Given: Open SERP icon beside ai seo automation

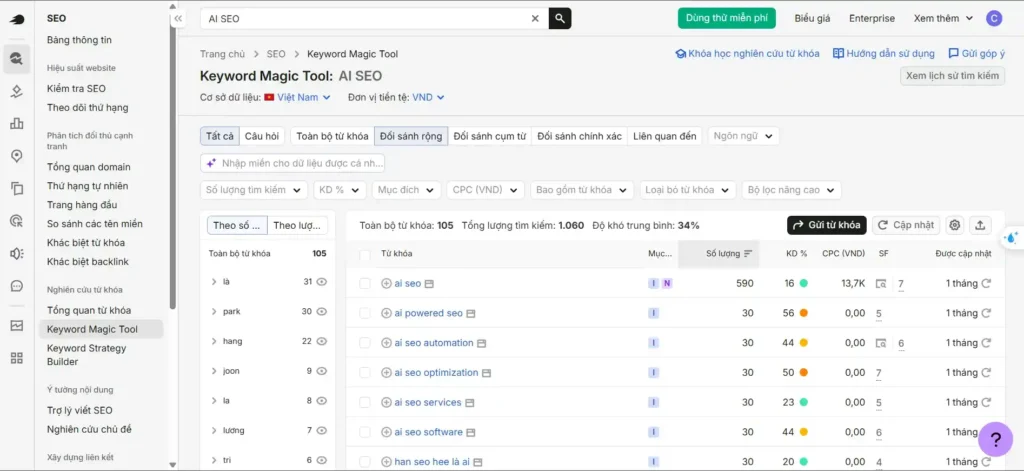Looking at the screenshot, I should (x=481, y=343).
